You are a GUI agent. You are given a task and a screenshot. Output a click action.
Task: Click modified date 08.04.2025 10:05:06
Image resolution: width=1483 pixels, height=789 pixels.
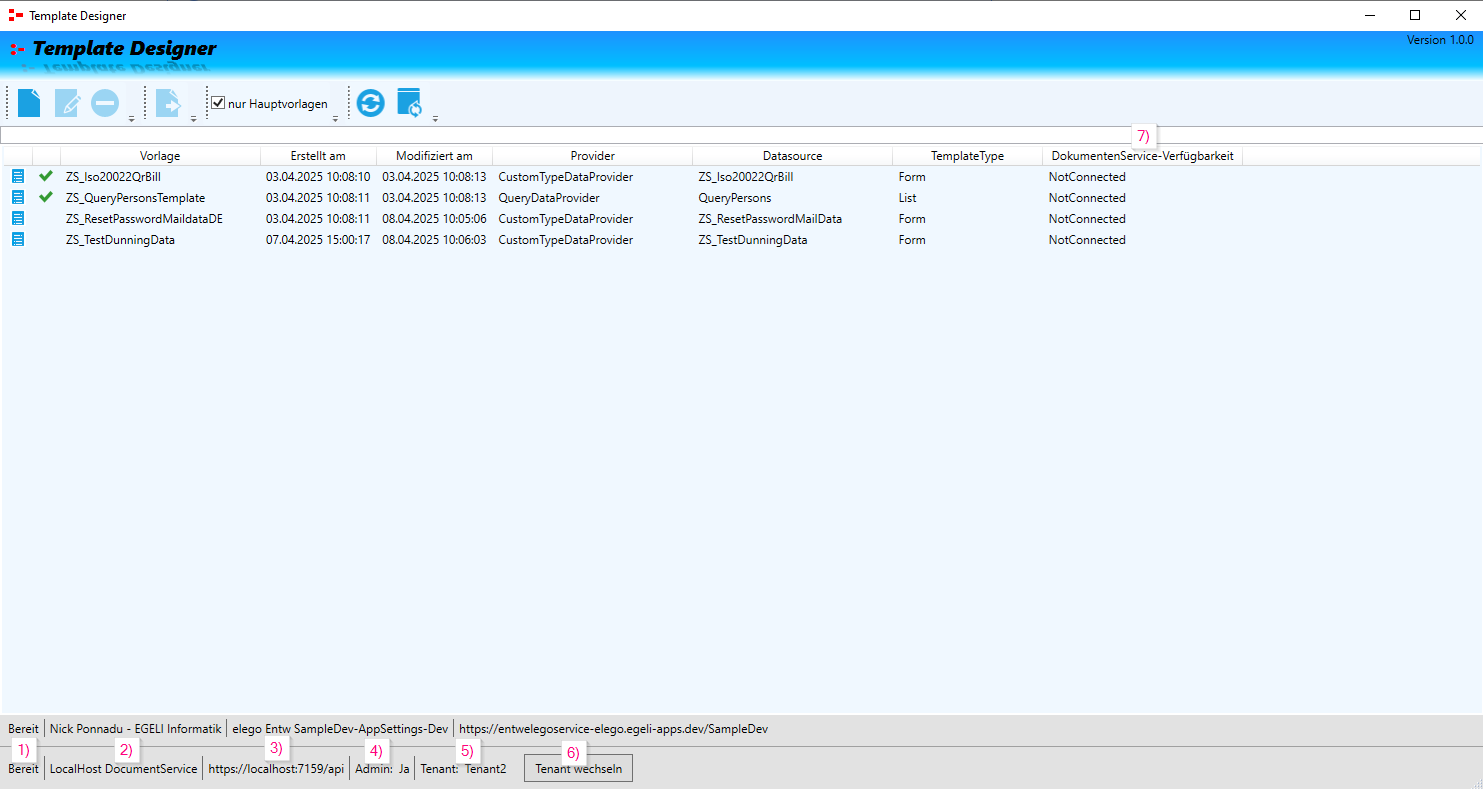(x=434, y=219)
